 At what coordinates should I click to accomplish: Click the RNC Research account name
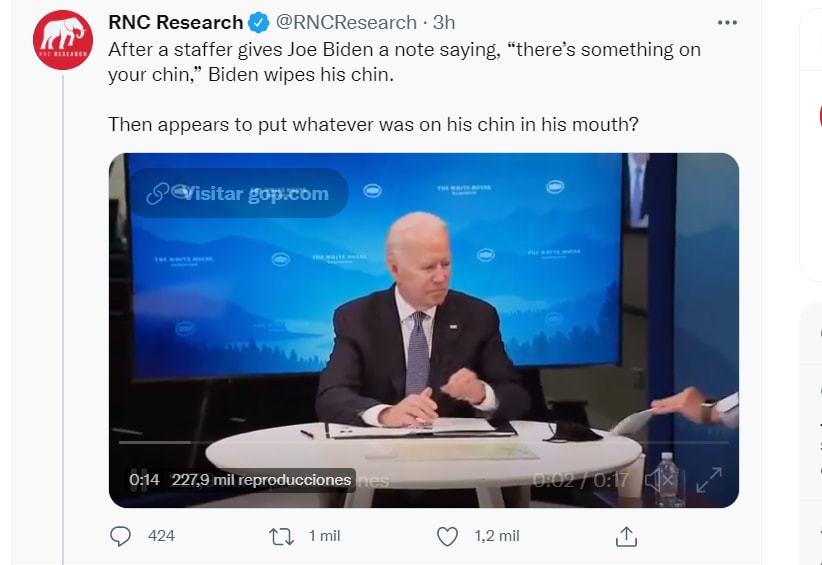coord(175,22)
